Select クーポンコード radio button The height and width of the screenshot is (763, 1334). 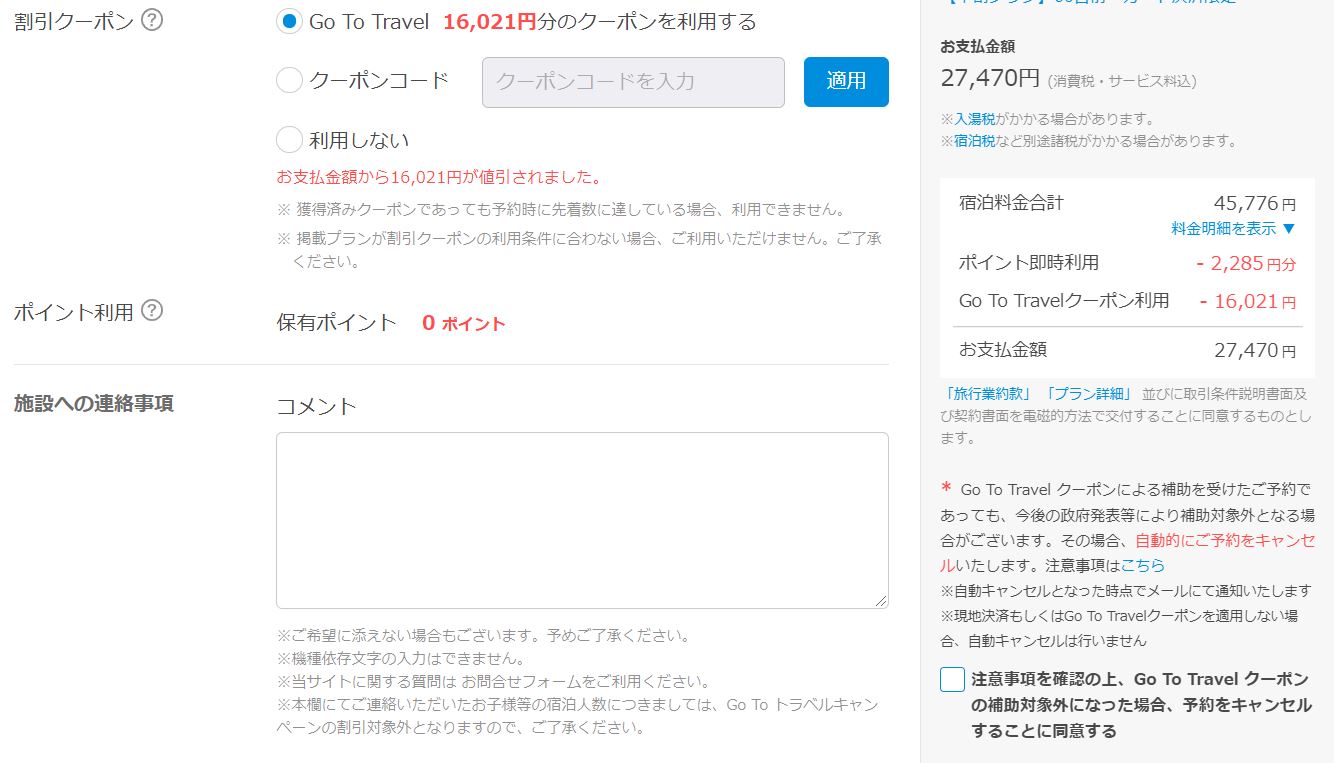[x=289, y=81]
